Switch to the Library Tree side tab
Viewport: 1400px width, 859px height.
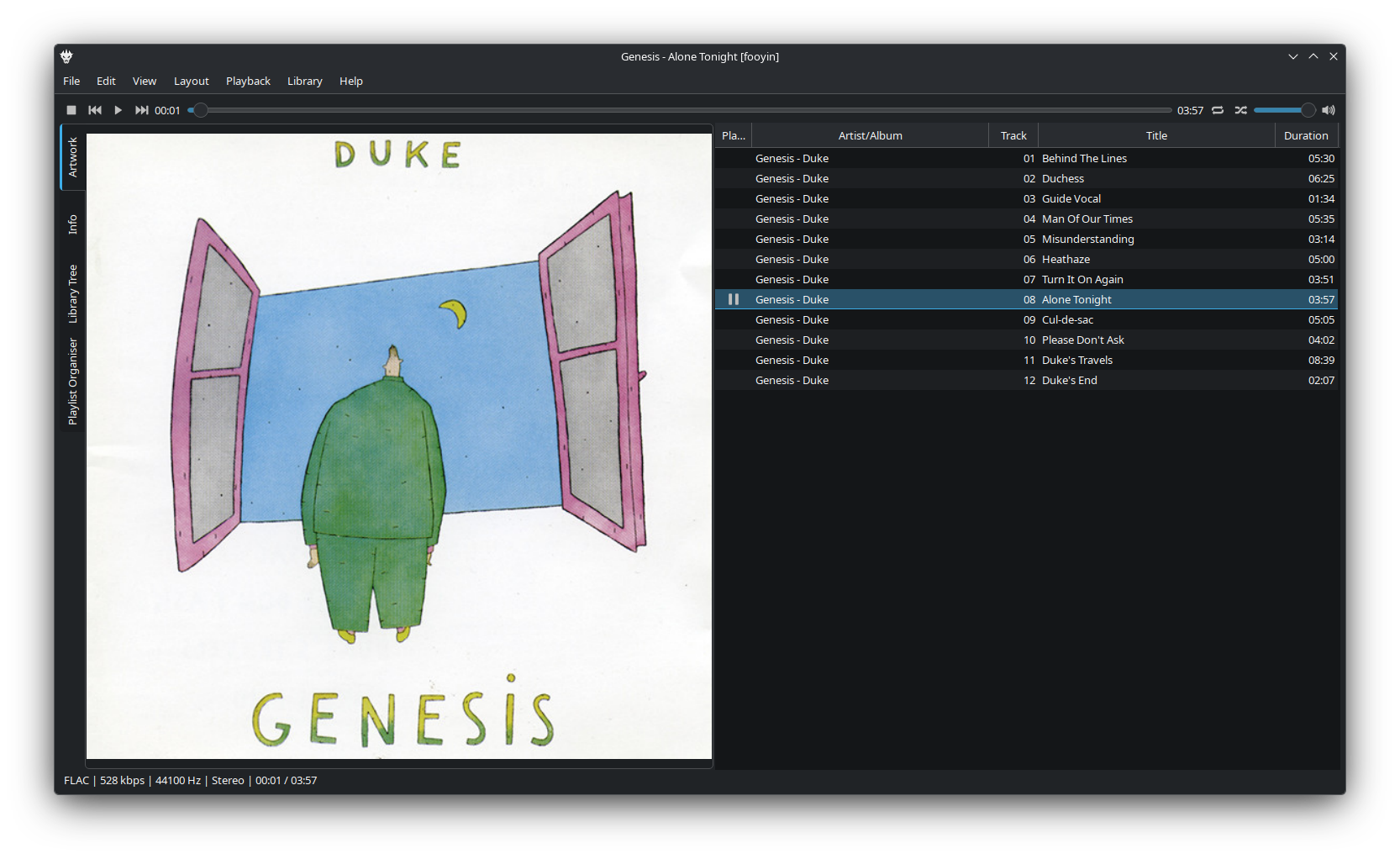[72, 293]
